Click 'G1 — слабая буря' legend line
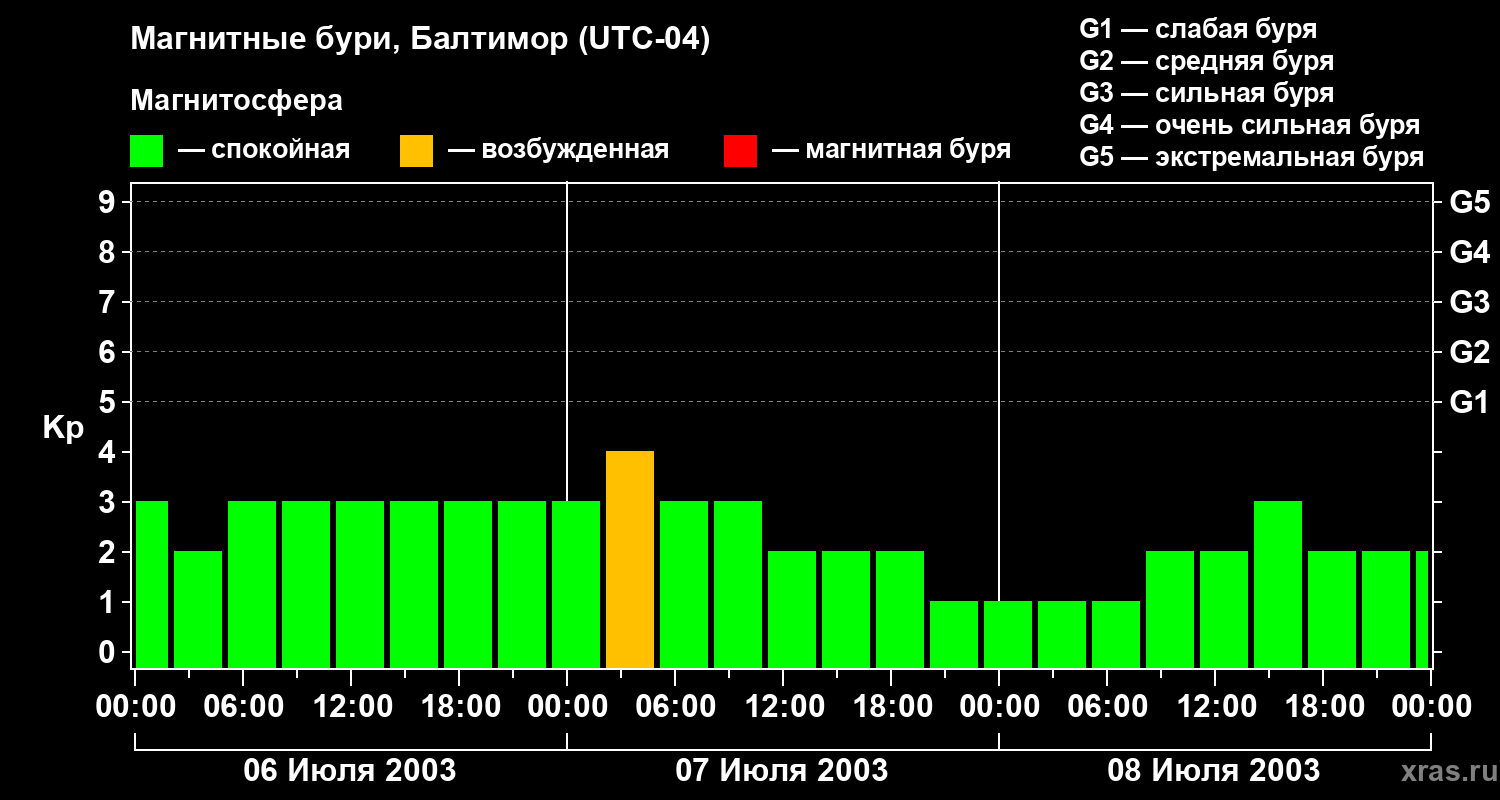This screenshot has height=800, width=1500. click(x=1198, y=29)
